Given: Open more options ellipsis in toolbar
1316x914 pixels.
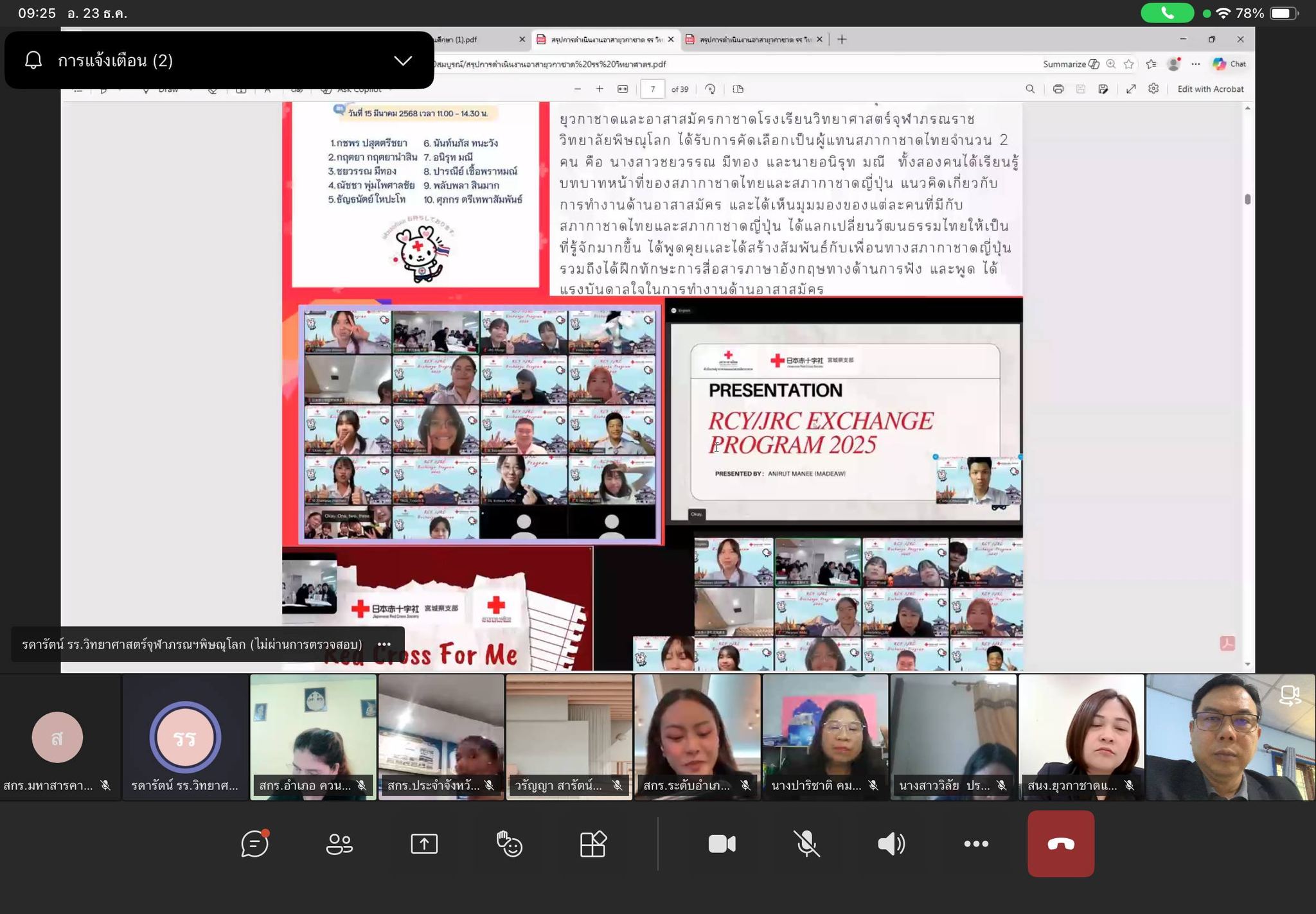Looking at the screenshot, I should [x=976, y=843].
